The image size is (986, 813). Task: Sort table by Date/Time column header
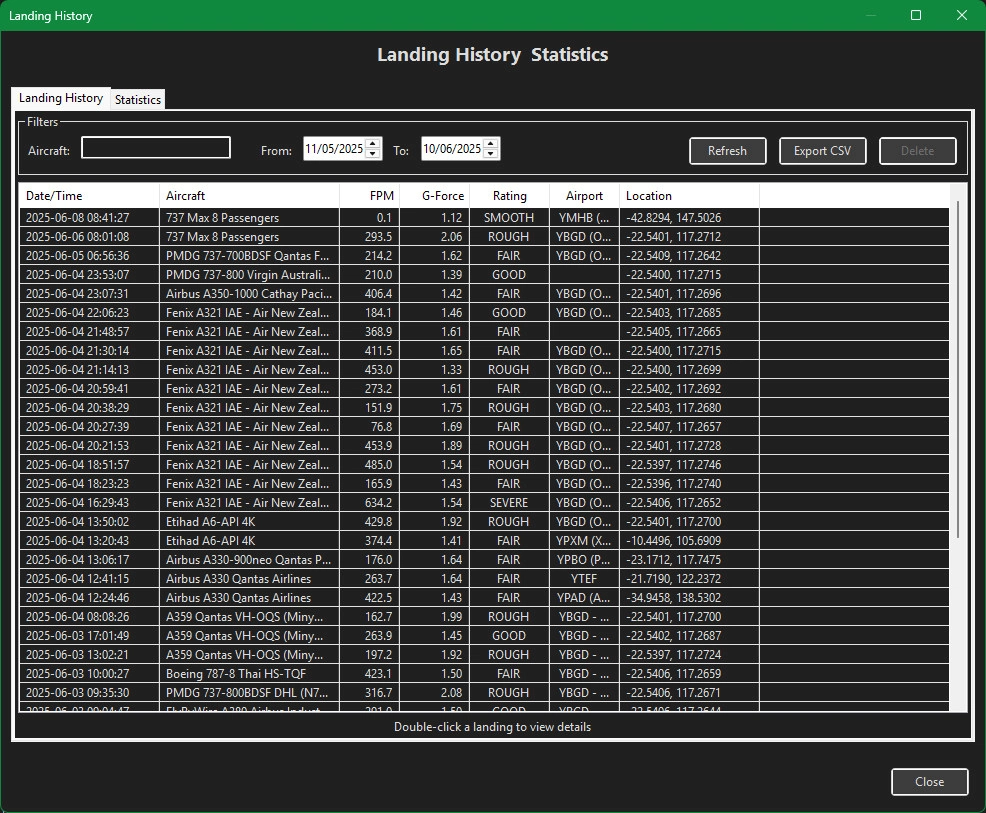tap(89, 196)
